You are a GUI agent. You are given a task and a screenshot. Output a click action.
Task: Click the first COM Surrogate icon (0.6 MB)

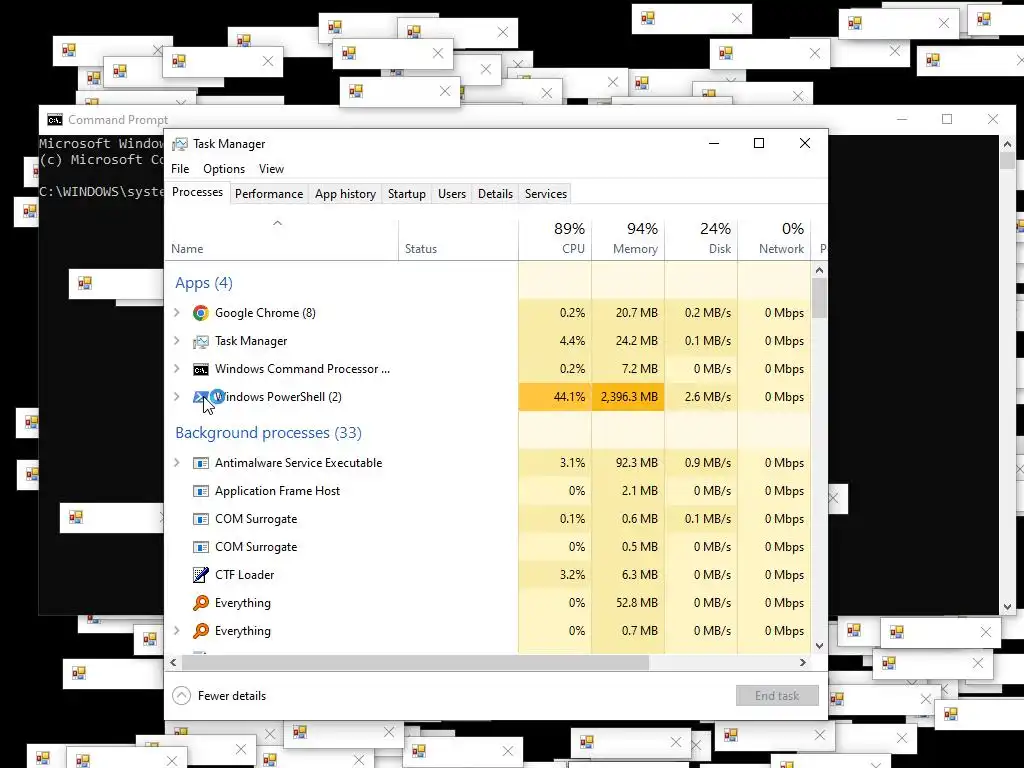coord(200,519)
